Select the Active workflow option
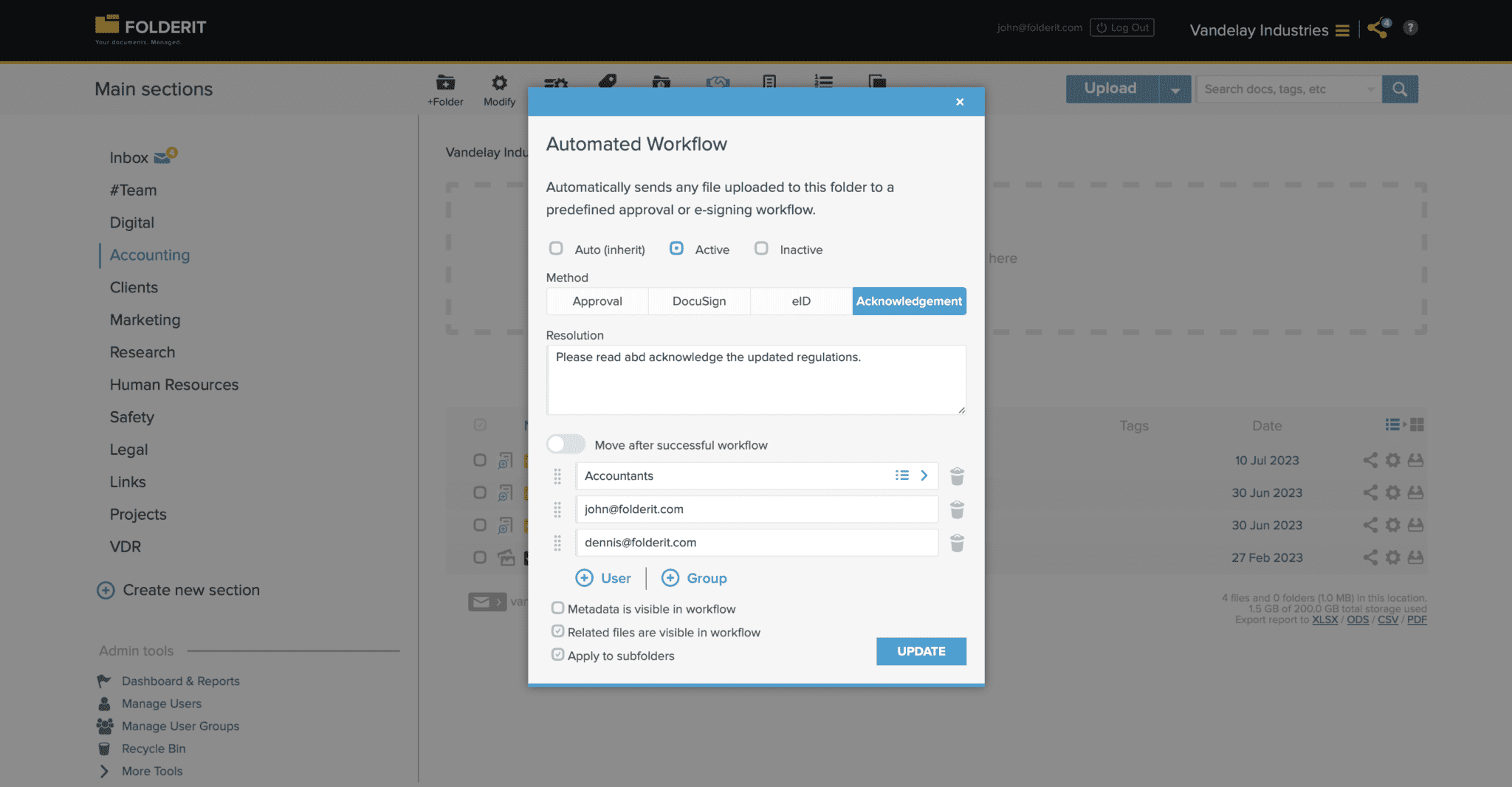The height and width of the screenshot is (787, 1512). (x=676, y=249)
